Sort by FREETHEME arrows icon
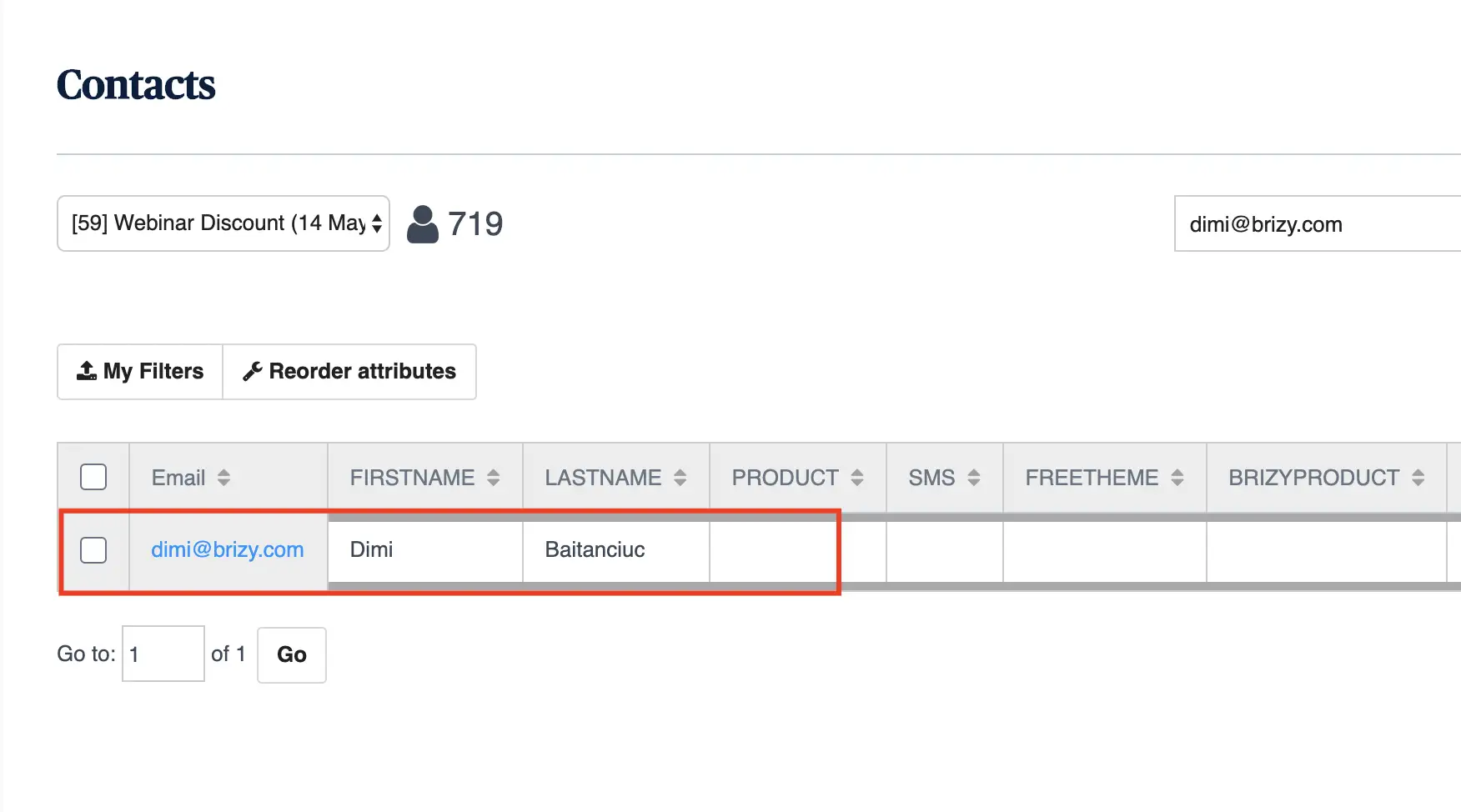 pos(1177,478)
